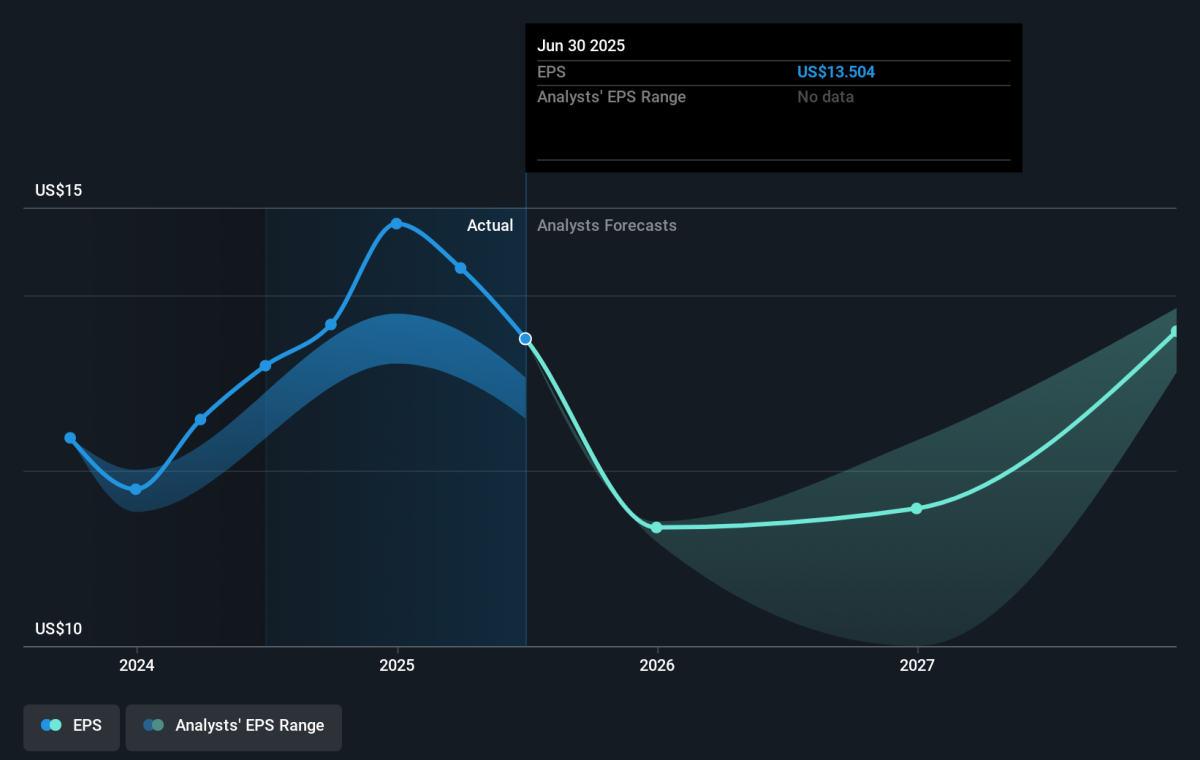
Task: Toggle the EPS legend series button
Action: [72, 726]
